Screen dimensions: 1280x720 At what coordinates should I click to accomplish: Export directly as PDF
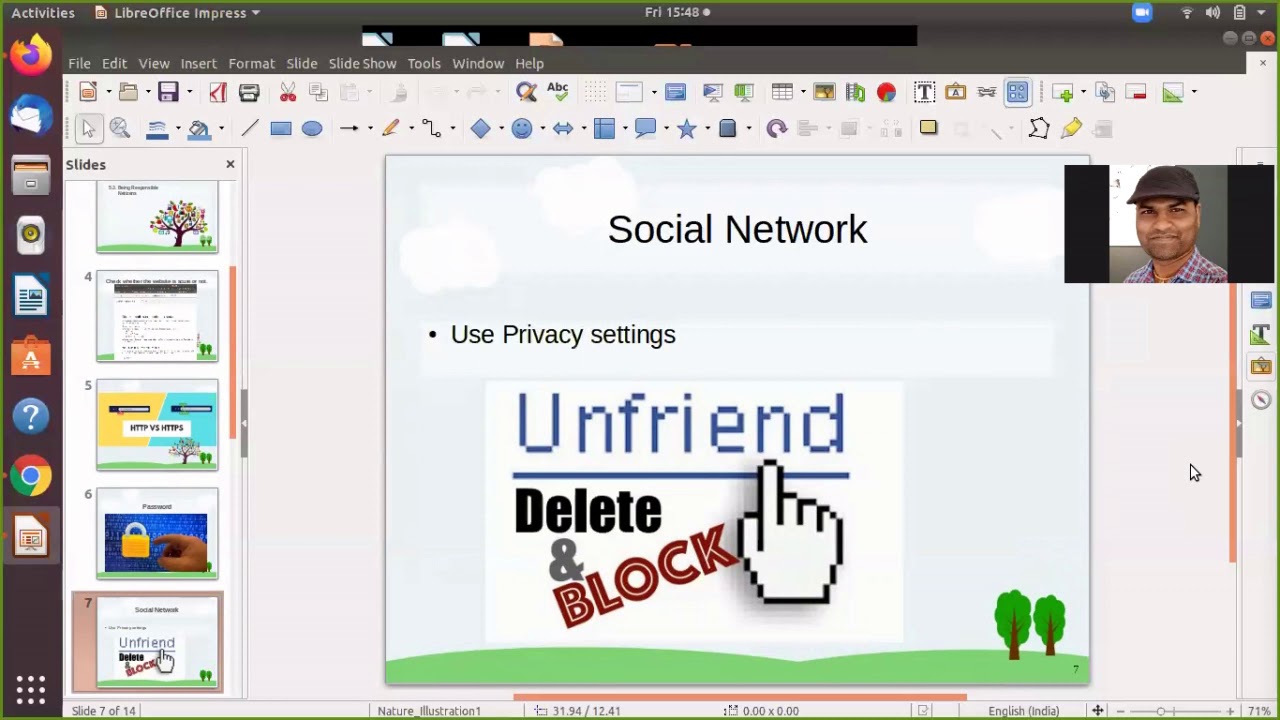coord(218,92)
